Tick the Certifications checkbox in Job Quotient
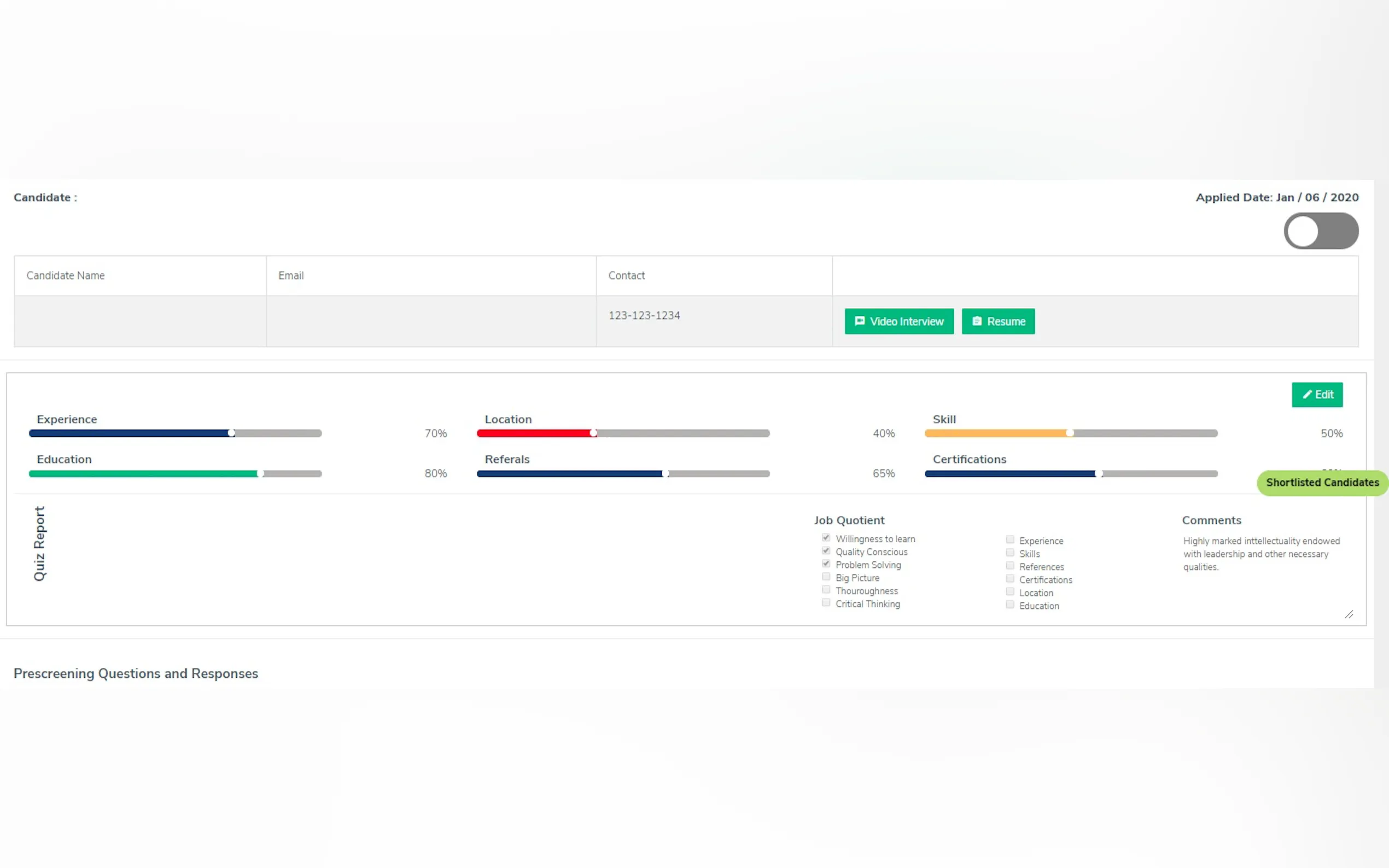 tap(1009, 579)
